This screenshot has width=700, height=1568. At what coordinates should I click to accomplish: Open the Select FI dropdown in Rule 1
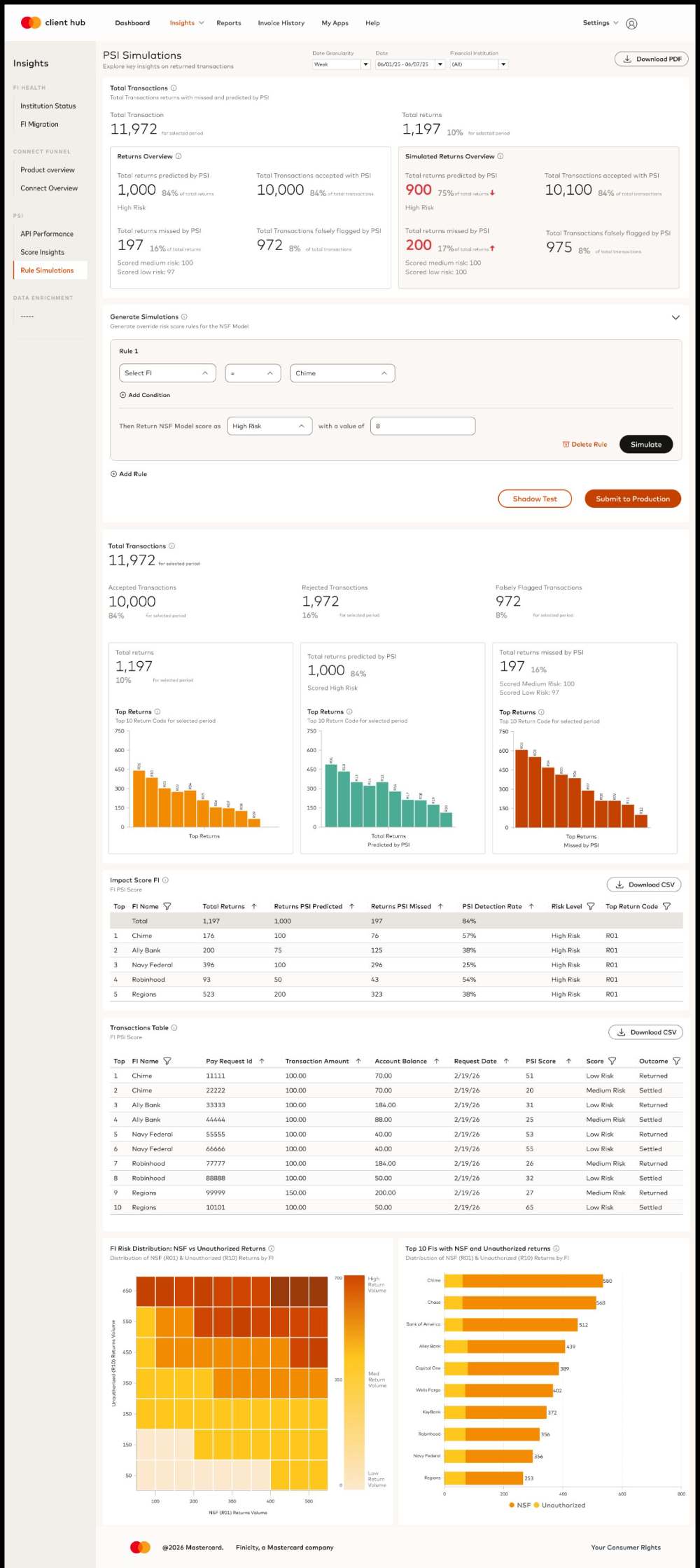[x=167, y=373]
